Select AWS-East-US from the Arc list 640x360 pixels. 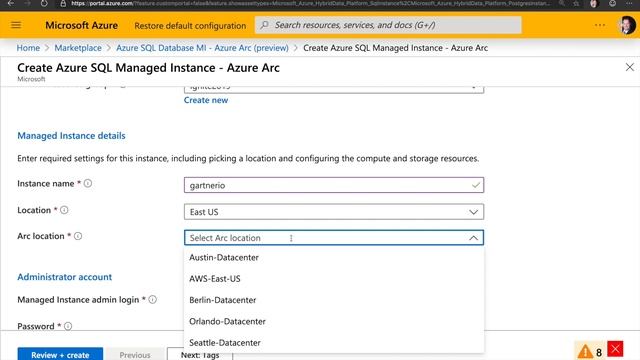(334, 279)
